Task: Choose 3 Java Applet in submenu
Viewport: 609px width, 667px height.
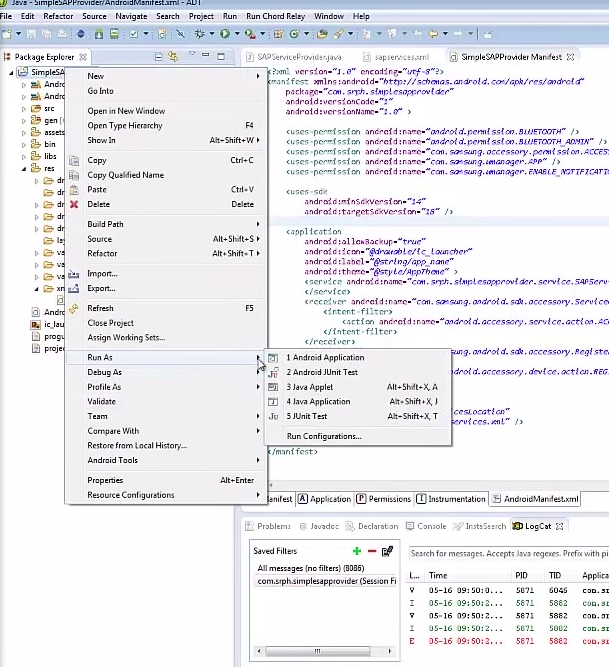Action: point(357,387)
